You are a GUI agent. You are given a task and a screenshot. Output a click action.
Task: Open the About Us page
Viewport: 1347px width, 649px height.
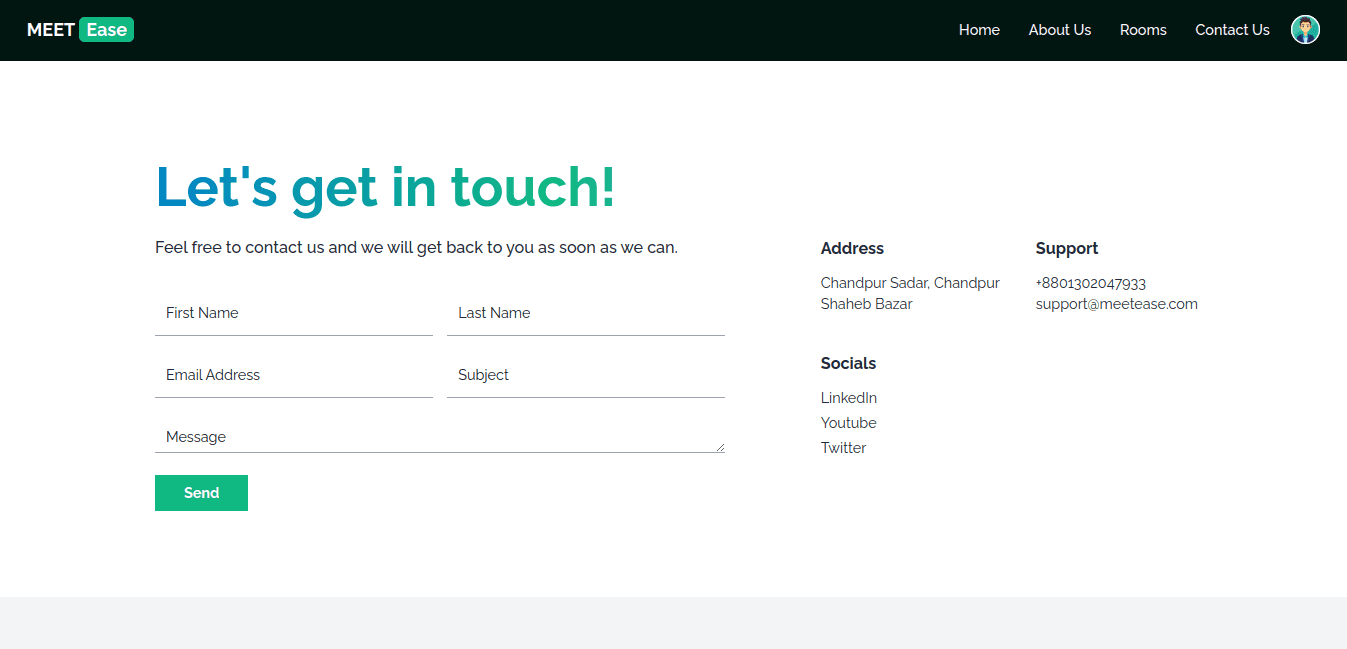(x=1059, y=30)
